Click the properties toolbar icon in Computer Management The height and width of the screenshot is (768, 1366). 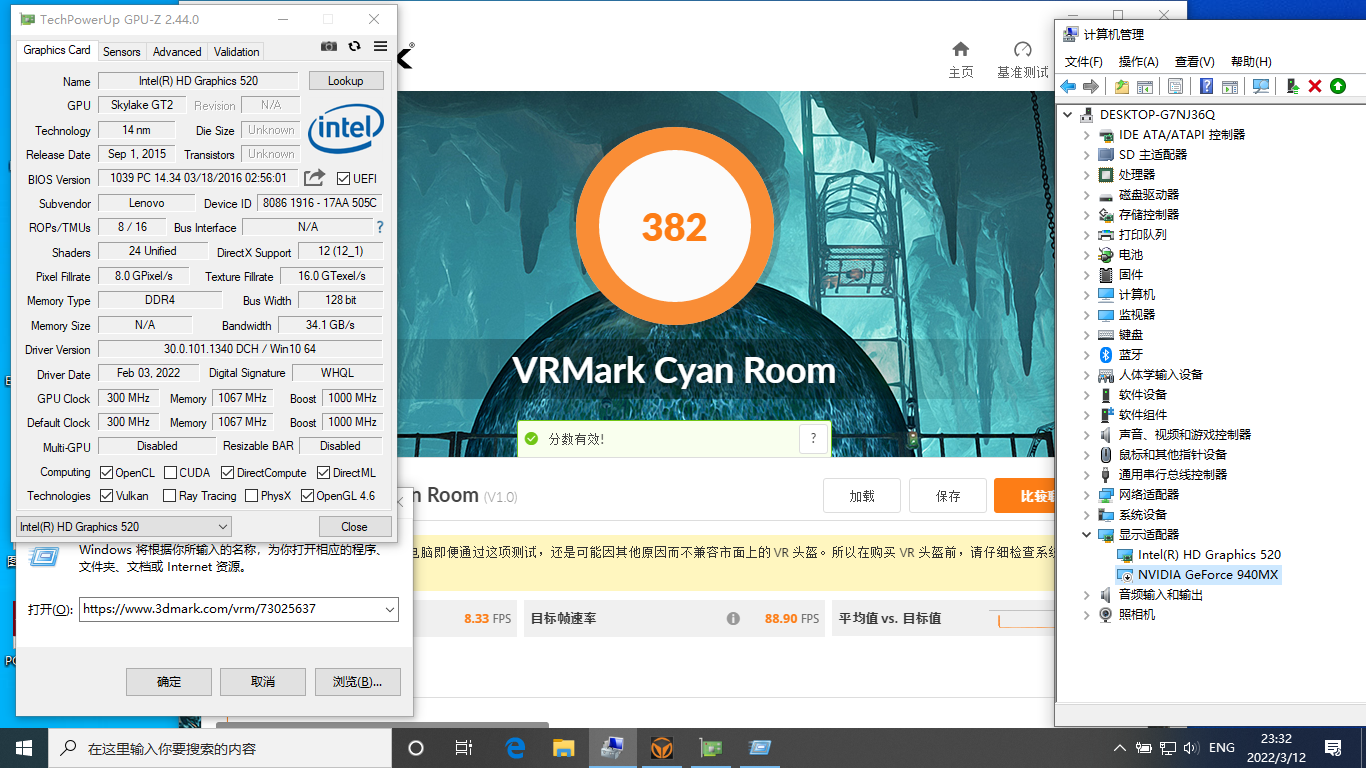[1176, 87]
